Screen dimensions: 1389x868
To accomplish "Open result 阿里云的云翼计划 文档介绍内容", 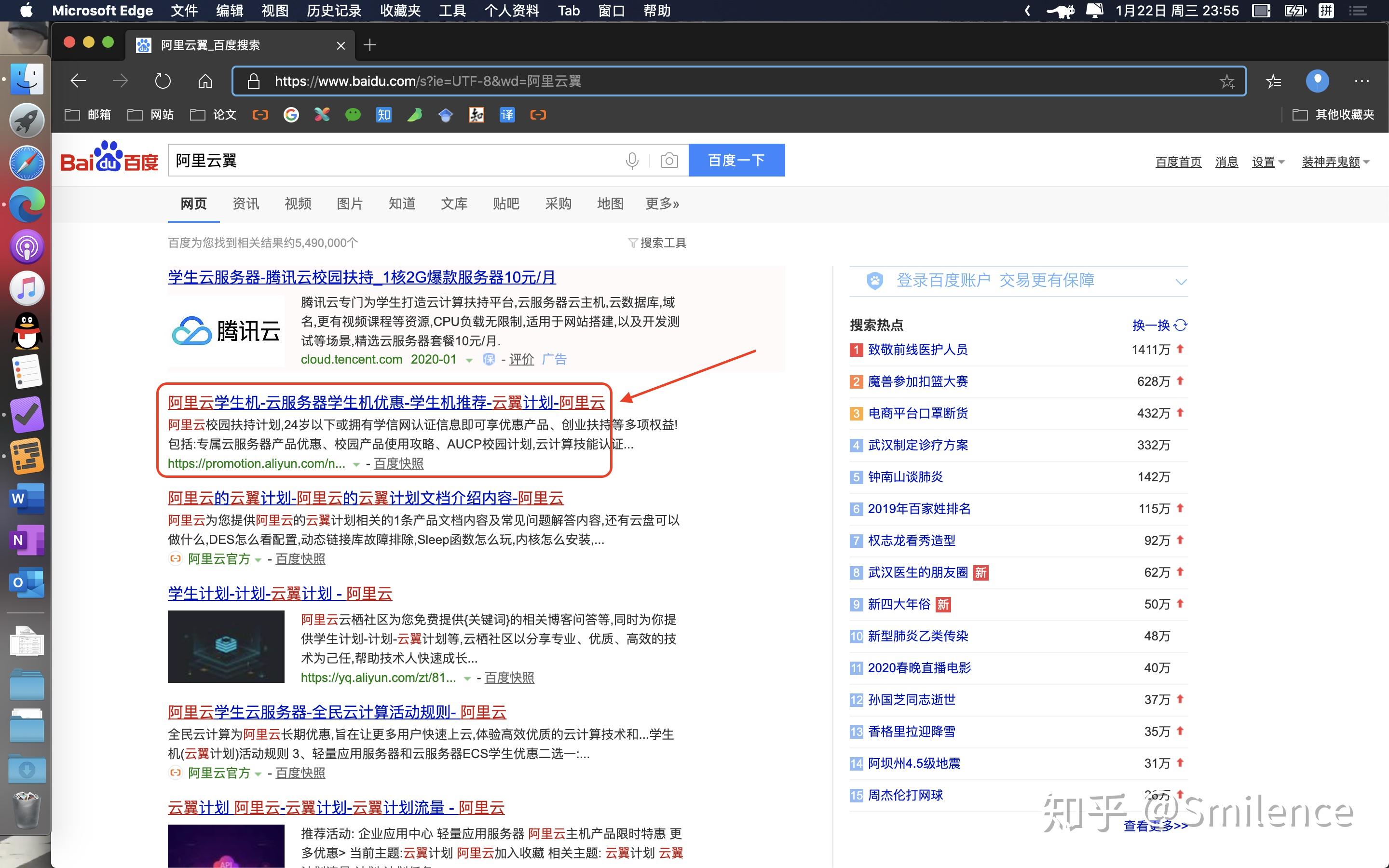I will (366, 498).
